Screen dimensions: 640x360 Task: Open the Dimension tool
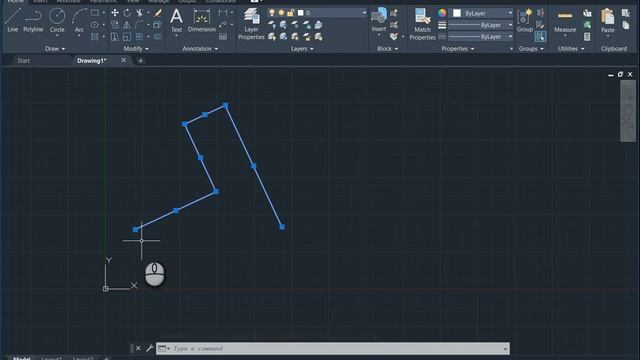tap(202, 20)
